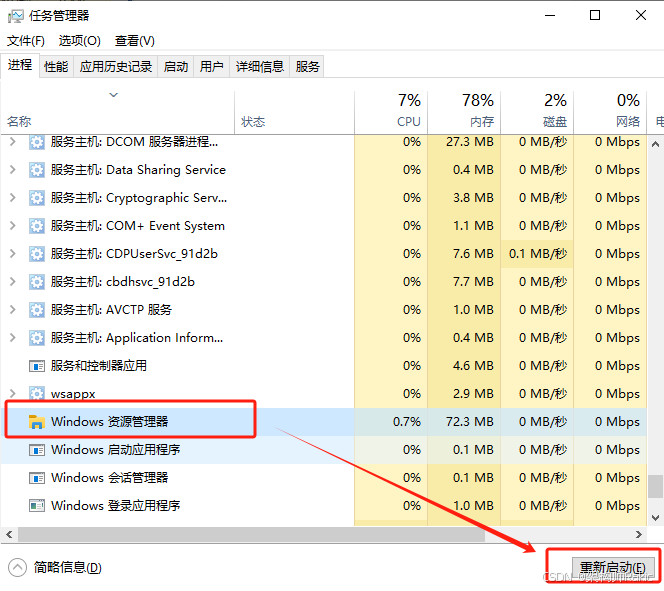
Task: Select the Windows 资源管理器 process name
Action: click(x=109, y=422)
